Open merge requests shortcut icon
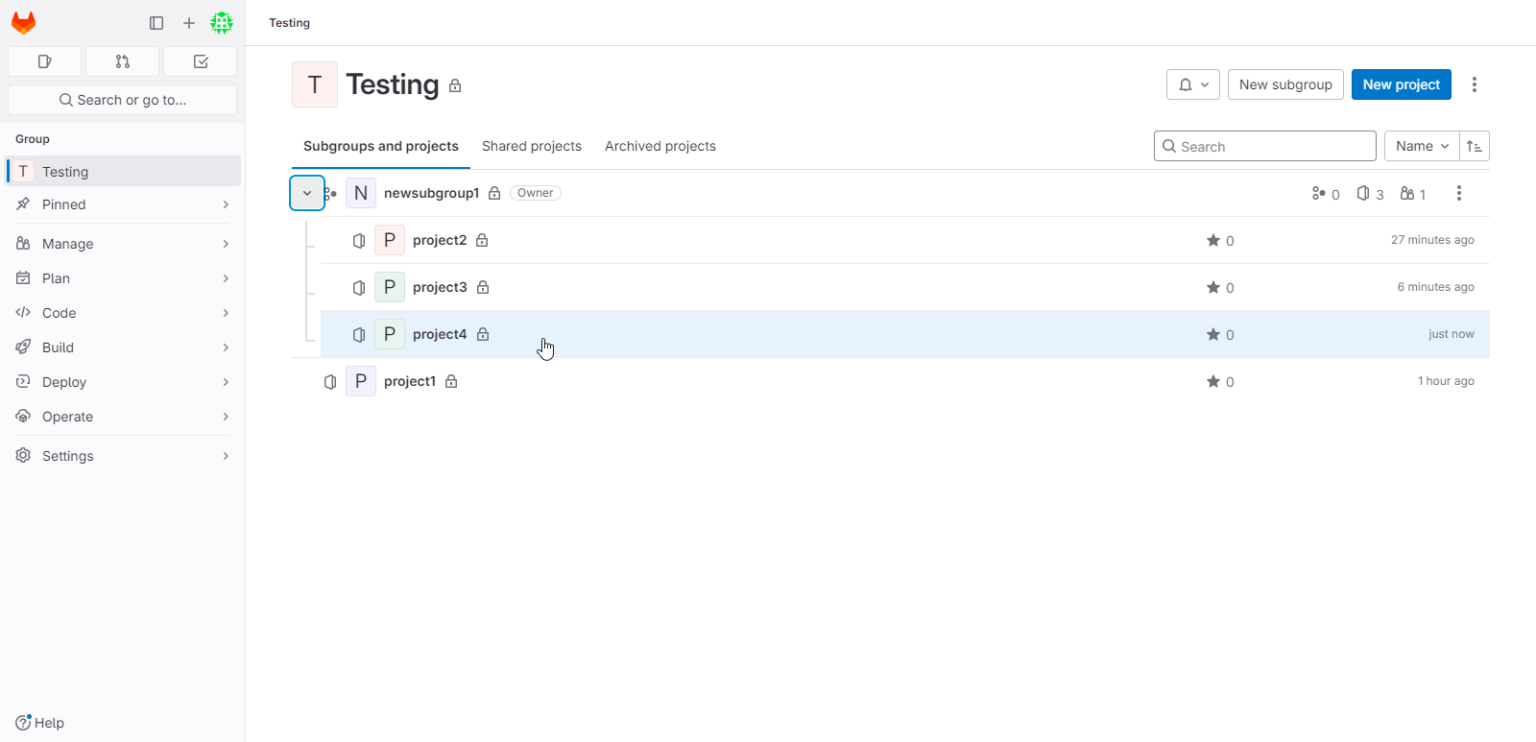 122,62
